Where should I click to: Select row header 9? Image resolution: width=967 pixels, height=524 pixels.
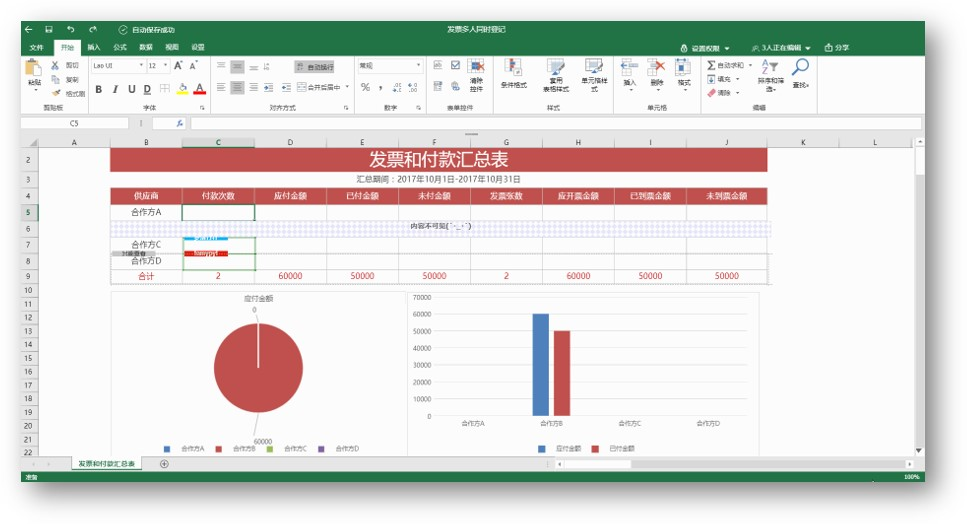point(28,276)
